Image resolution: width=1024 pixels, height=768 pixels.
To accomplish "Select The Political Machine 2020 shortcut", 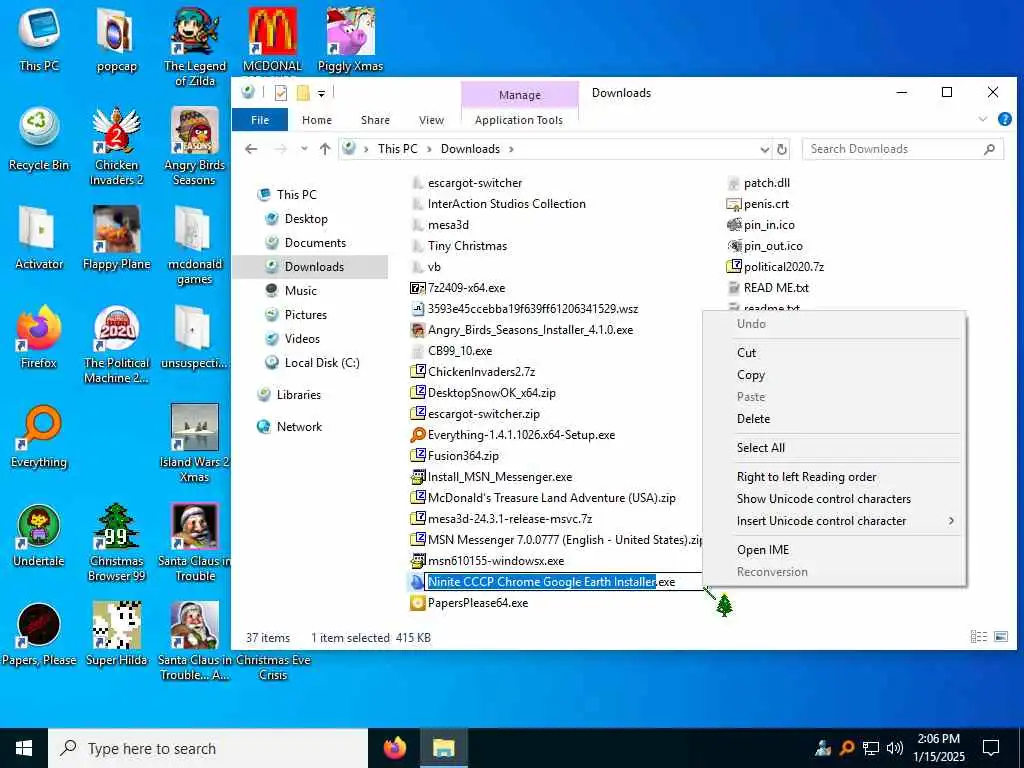I will (116, 345).
